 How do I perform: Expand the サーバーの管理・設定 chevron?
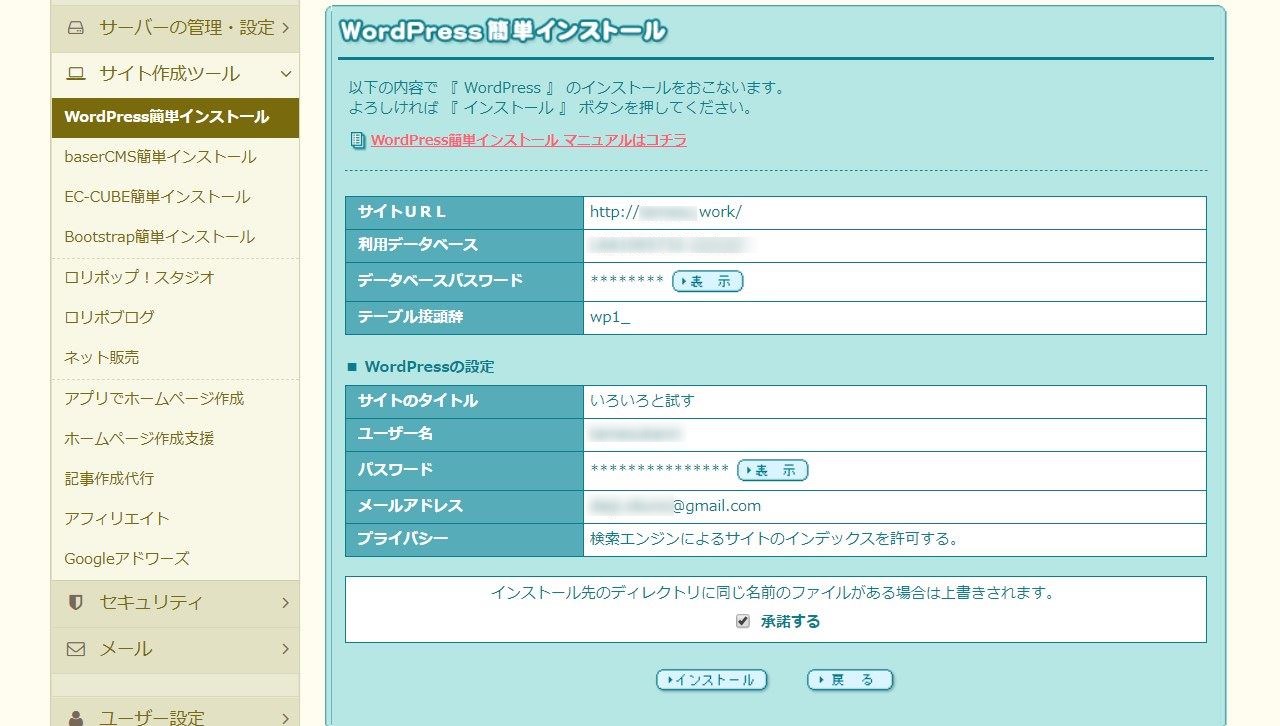(285, 28)
